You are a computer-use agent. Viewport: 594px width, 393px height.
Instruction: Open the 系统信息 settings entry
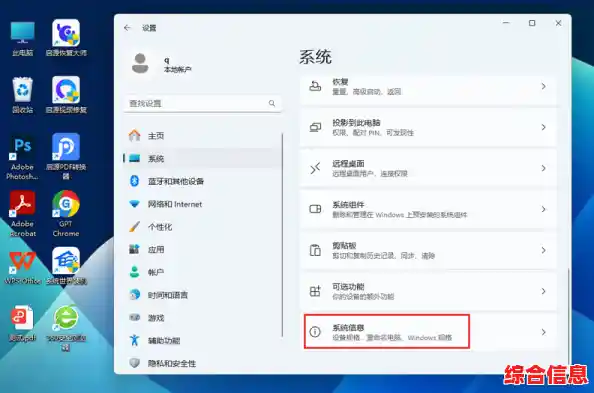pyautogui.click(x=428, y=332)
